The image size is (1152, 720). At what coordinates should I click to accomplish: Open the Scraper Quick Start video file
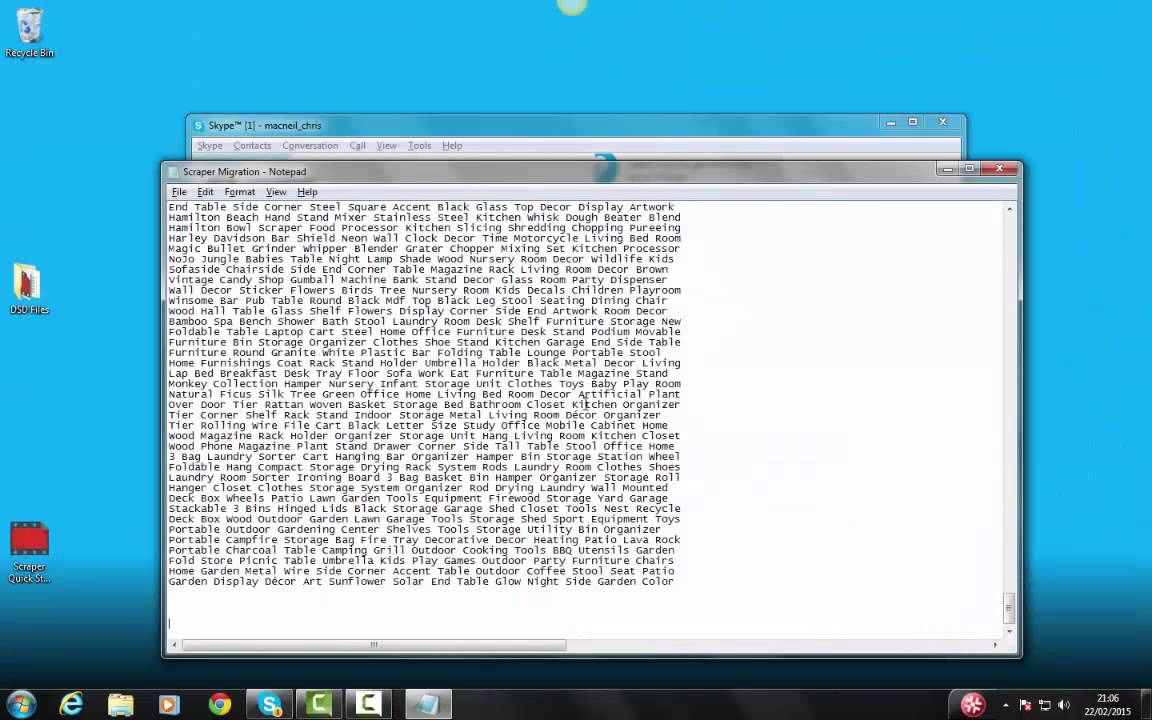[29, 552]
